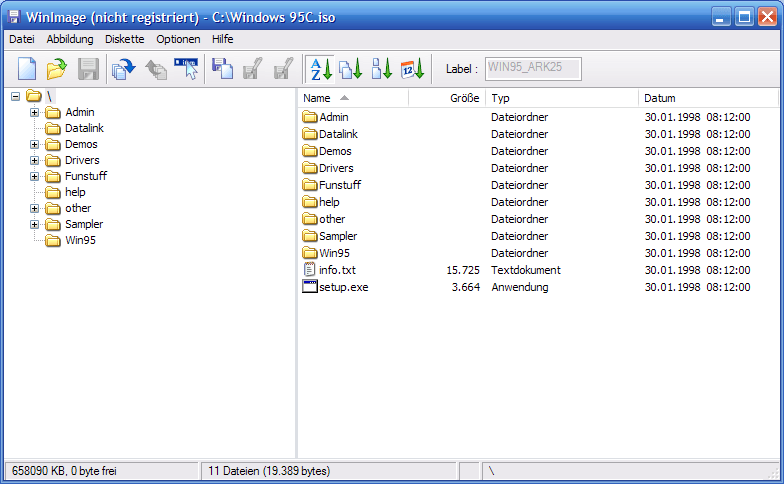Expand the Drivers tree node

click(34, 160)
